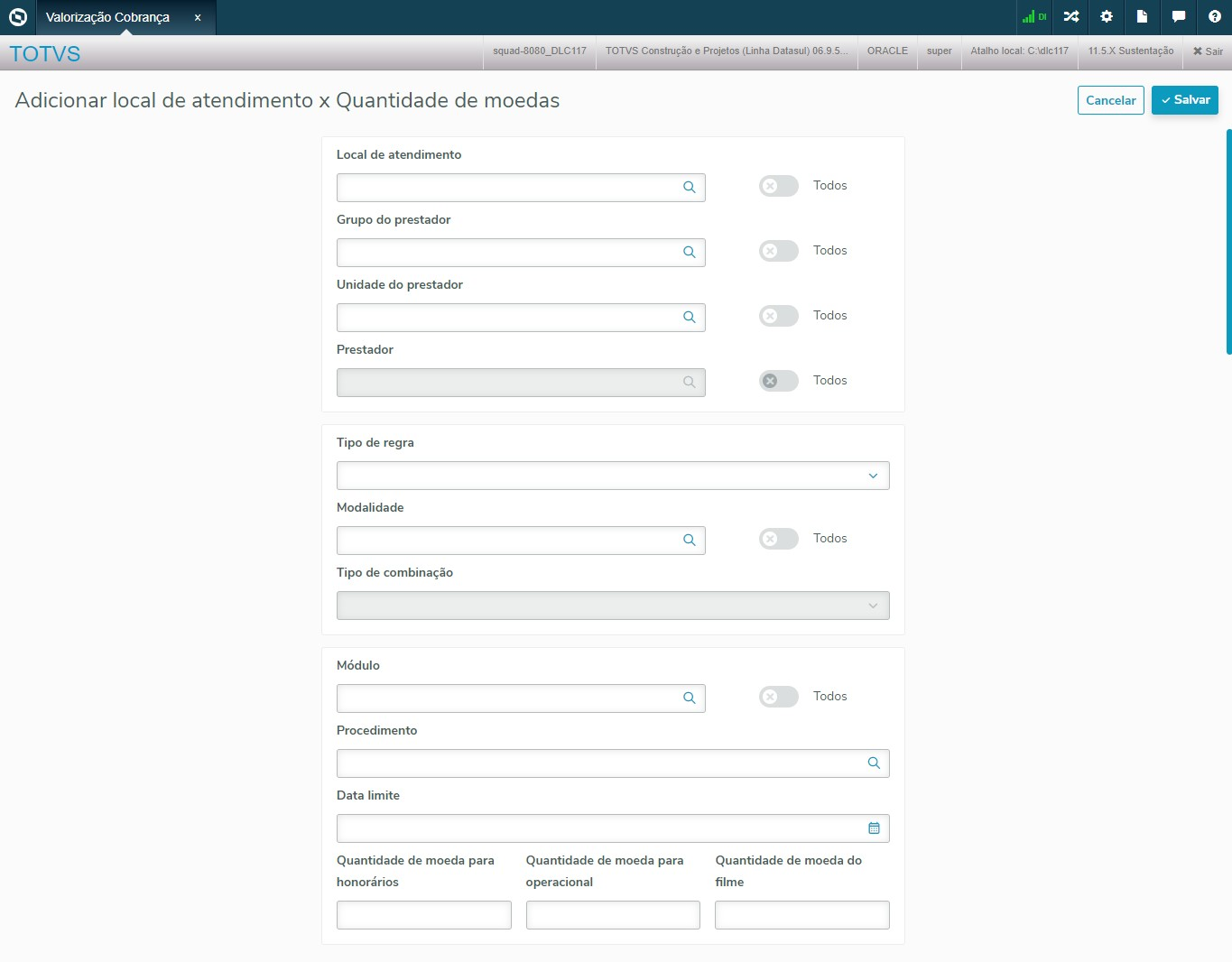Expand the Tipo de regra dropdown
Screen dimensions: 1232x962
(x=613, y=476)
